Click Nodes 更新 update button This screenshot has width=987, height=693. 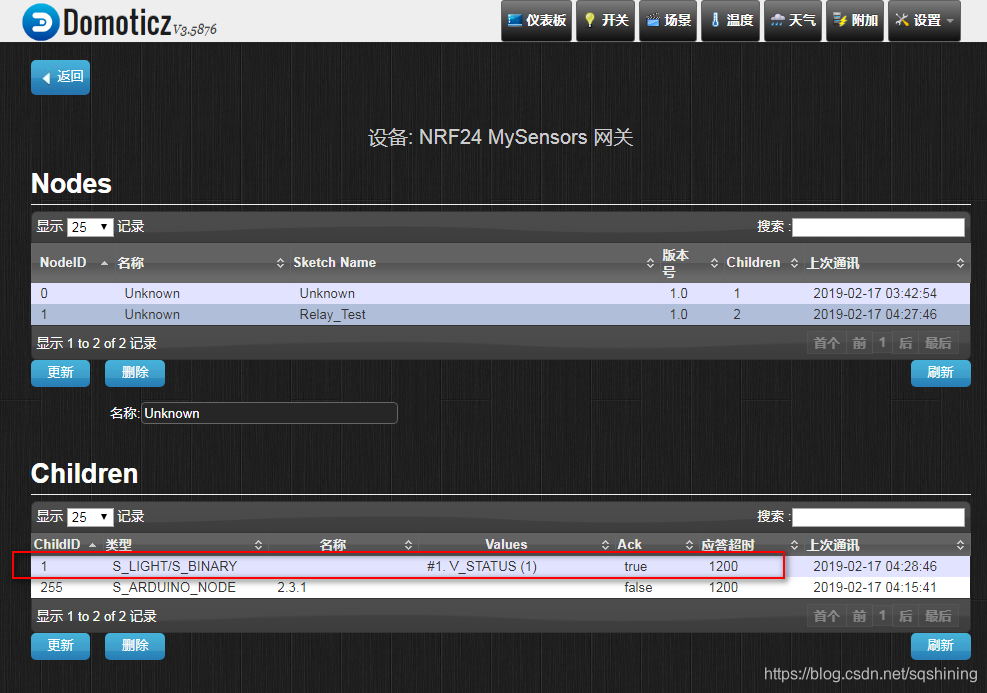60,373
